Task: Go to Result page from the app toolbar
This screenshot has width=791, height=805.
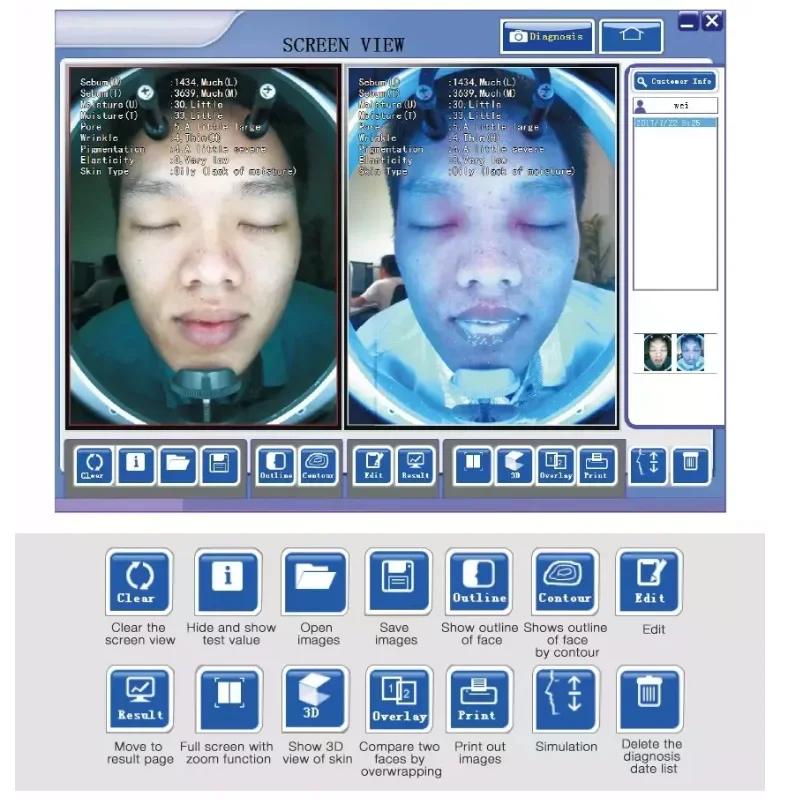Action: 415,466
